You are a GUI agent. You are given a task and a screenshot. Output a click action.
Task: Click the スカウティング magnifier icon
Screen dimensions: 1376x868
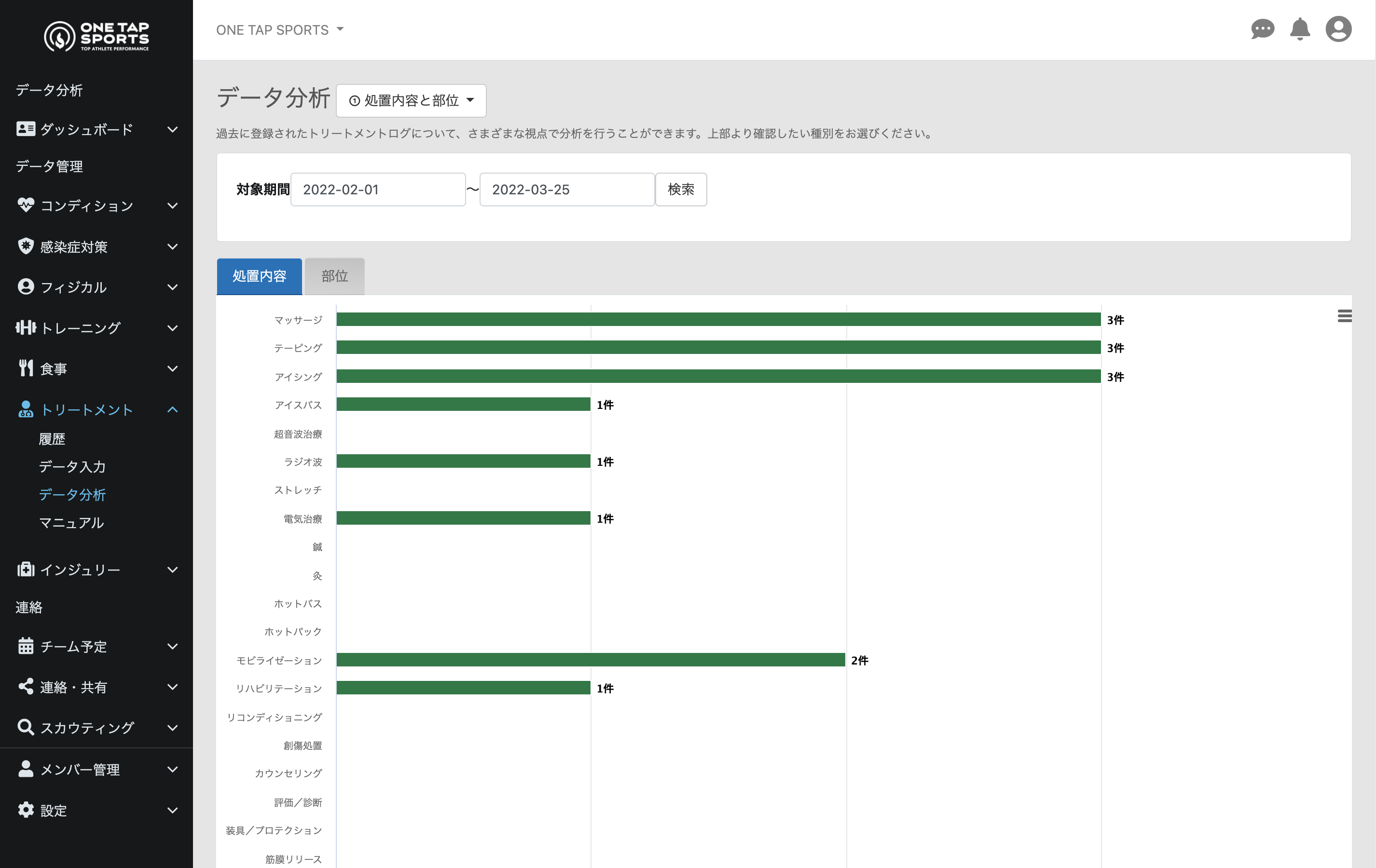click(x=26, y=727)
